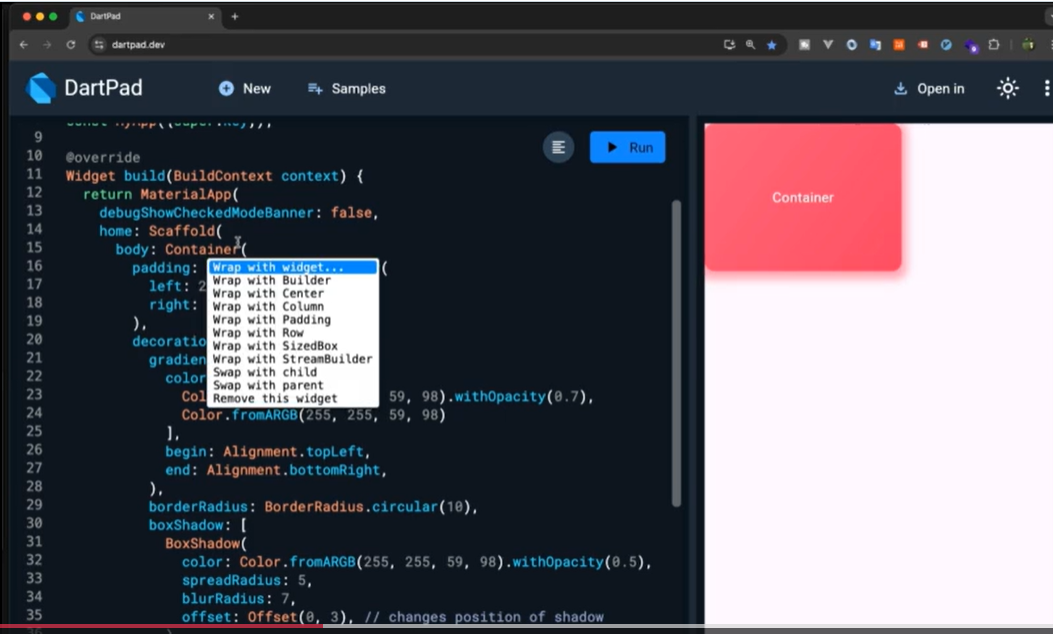Click the translate extension icon
Viewport: 1053px width, 634px height.
(875, 44)
